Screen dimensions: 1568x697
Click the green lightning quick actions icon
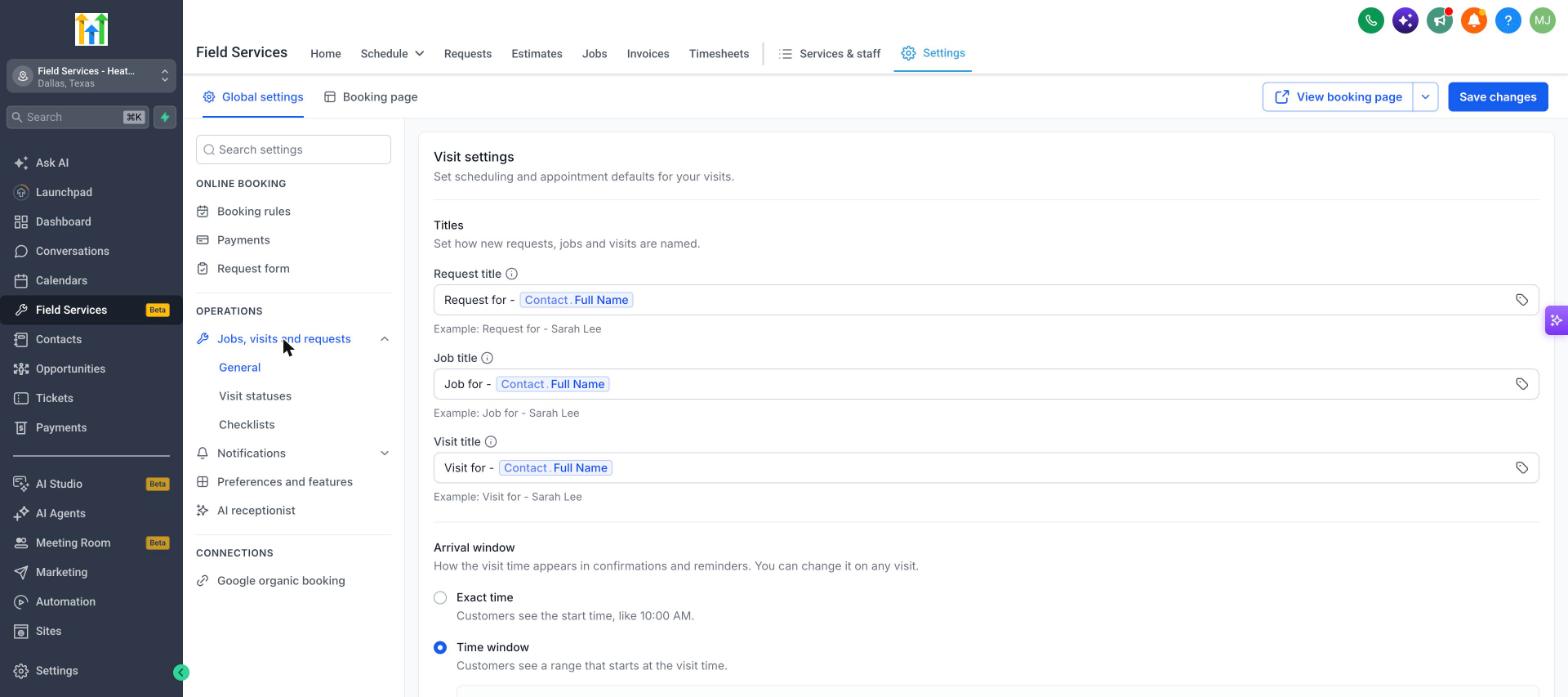pos(165,117)
